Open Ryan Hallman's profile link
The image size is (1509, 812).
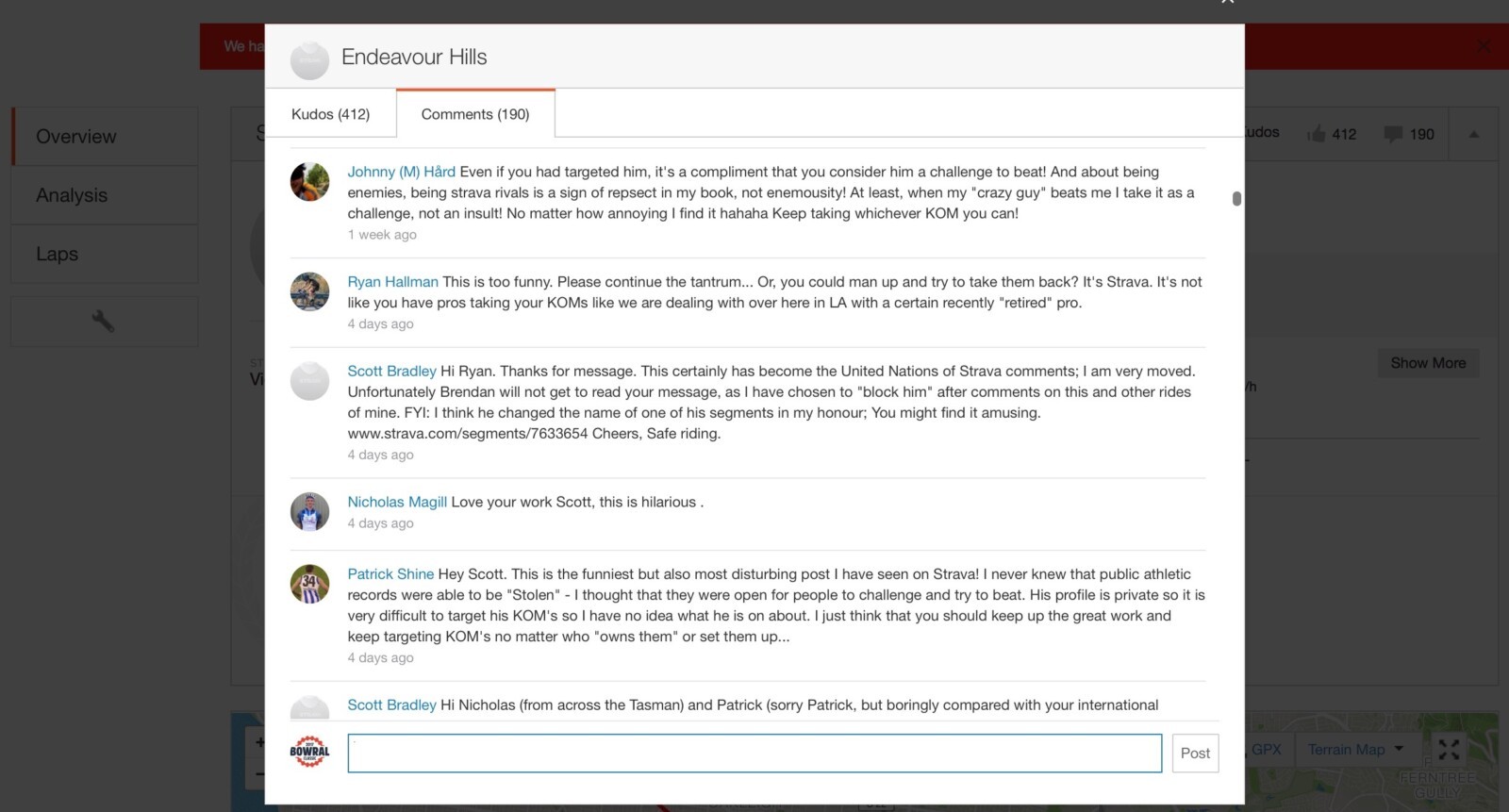[392, 282]
